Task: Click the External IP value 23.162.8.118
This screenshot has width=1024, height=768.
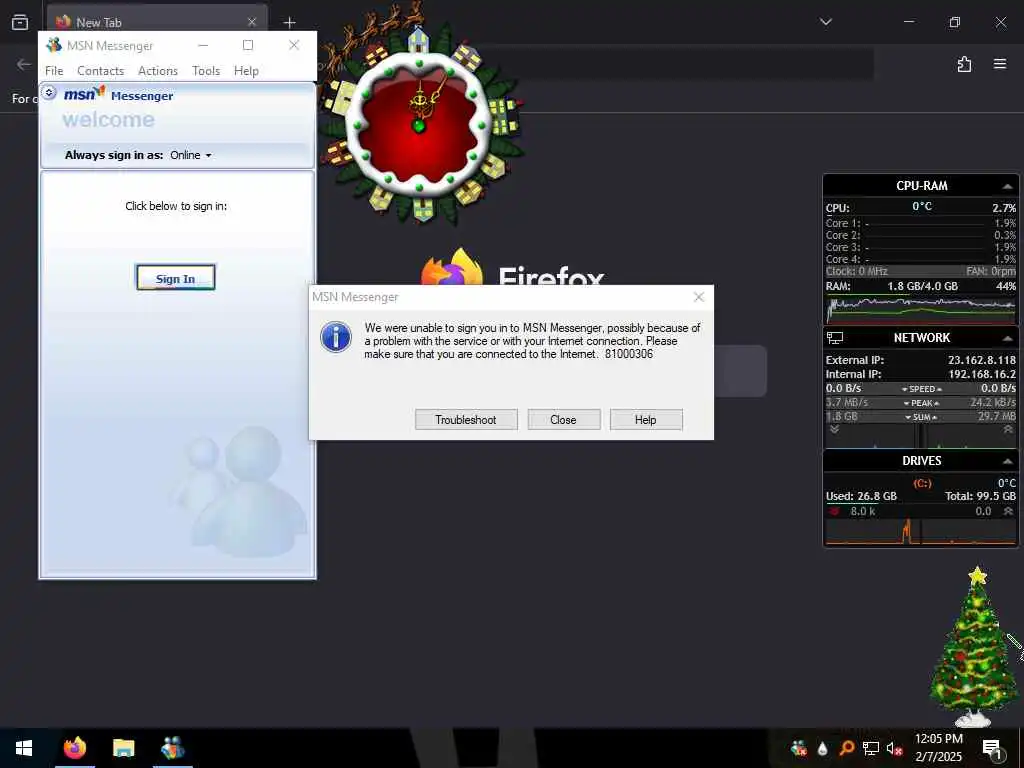Action: 982,360
